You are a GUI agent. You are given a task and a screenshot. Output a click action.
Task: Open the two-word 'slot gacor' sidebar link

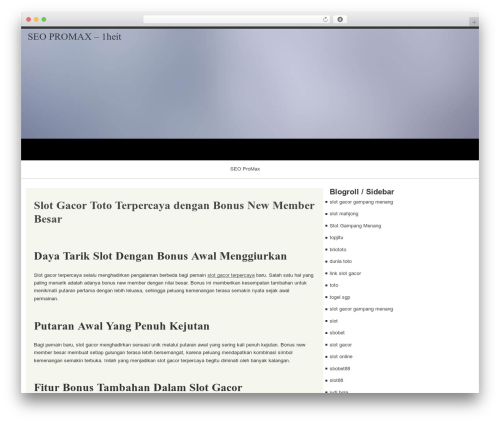click(x=340, y=345)
